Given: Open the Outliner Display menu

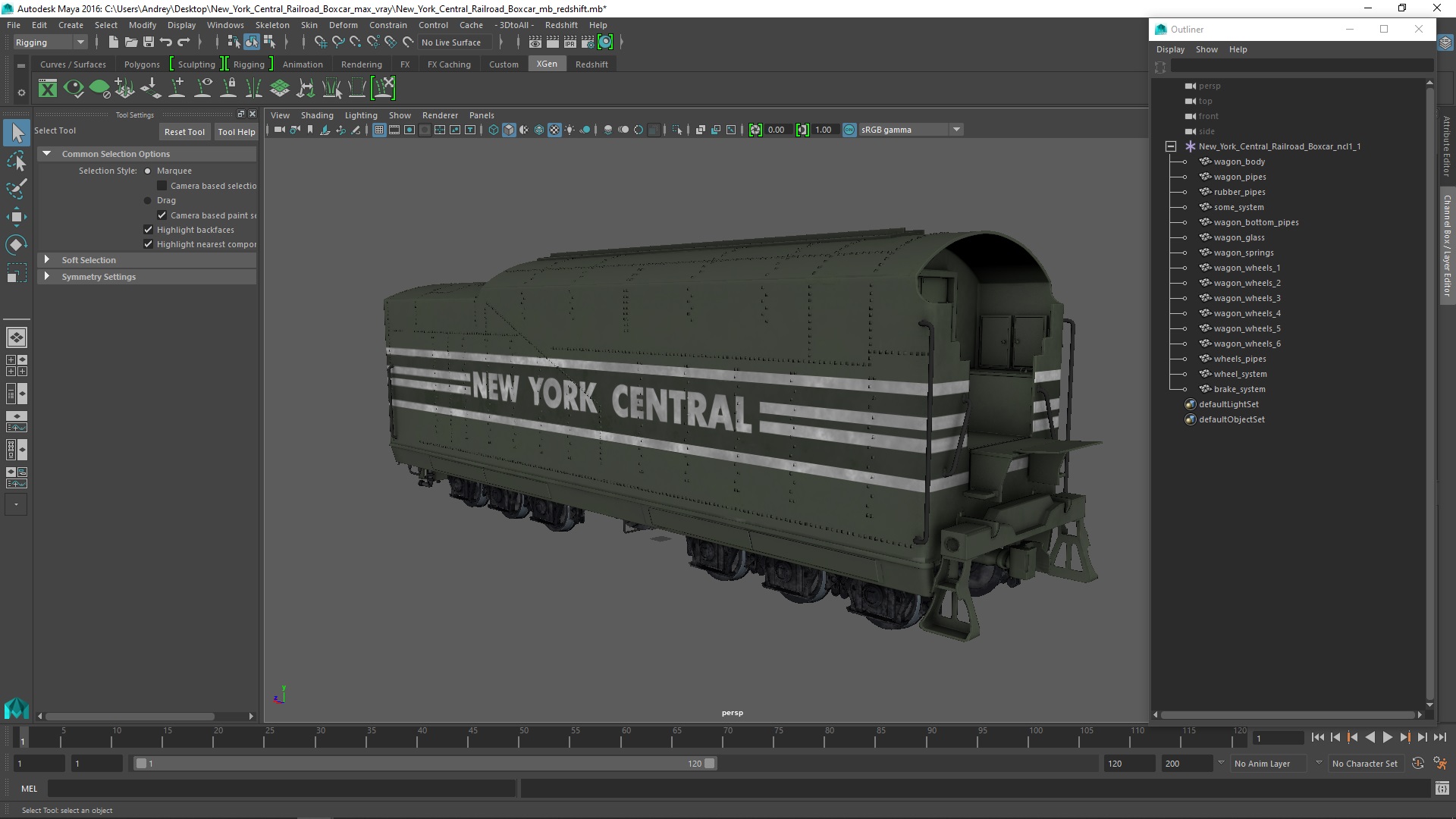Looking at the screenshot, I should point(1170,49).
